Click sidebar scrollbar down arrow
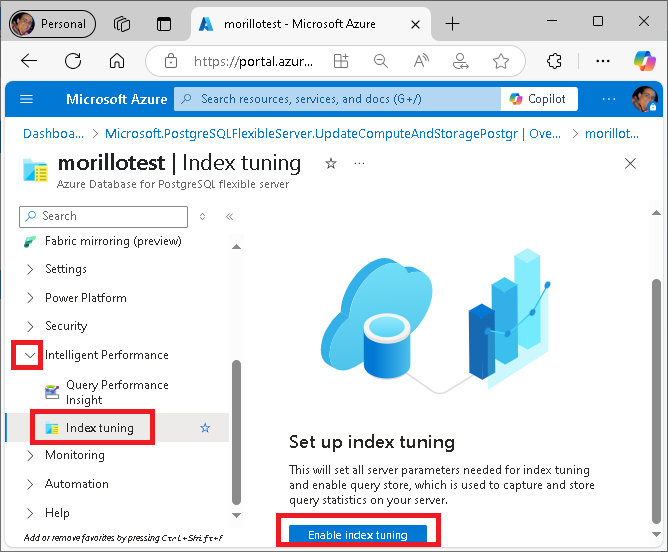This screenshot has height=552, width=668. [236, 515]
